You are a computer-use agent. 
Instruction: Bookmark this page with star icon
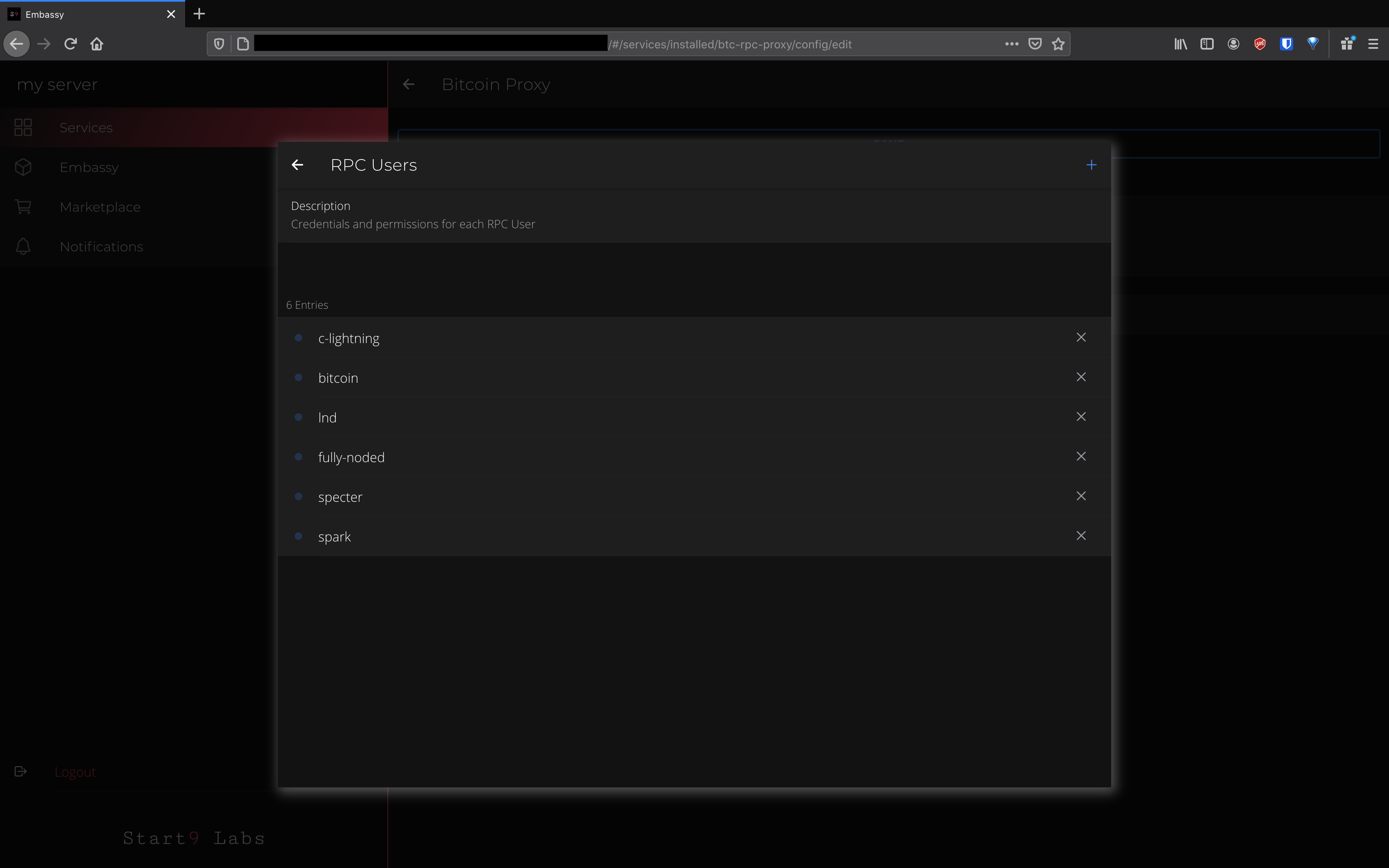point(1058,44)
